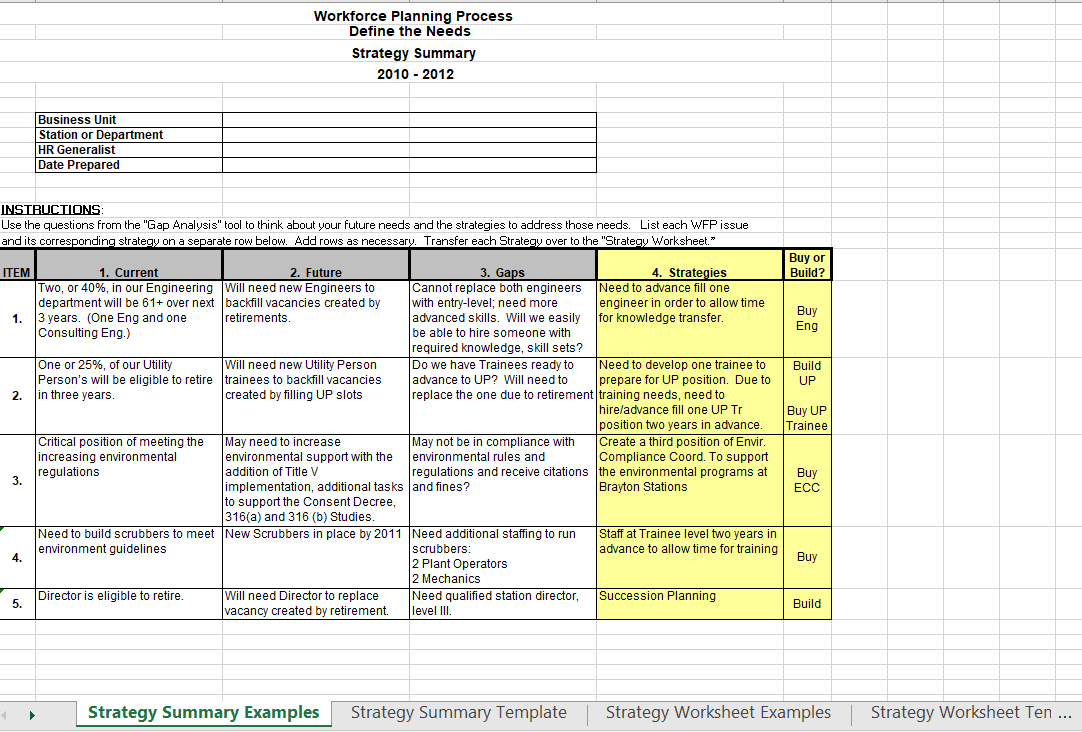Select the Strategy Summary Examples tab
This screenshot has height=732, width=1082.
(x=203, y=712)
